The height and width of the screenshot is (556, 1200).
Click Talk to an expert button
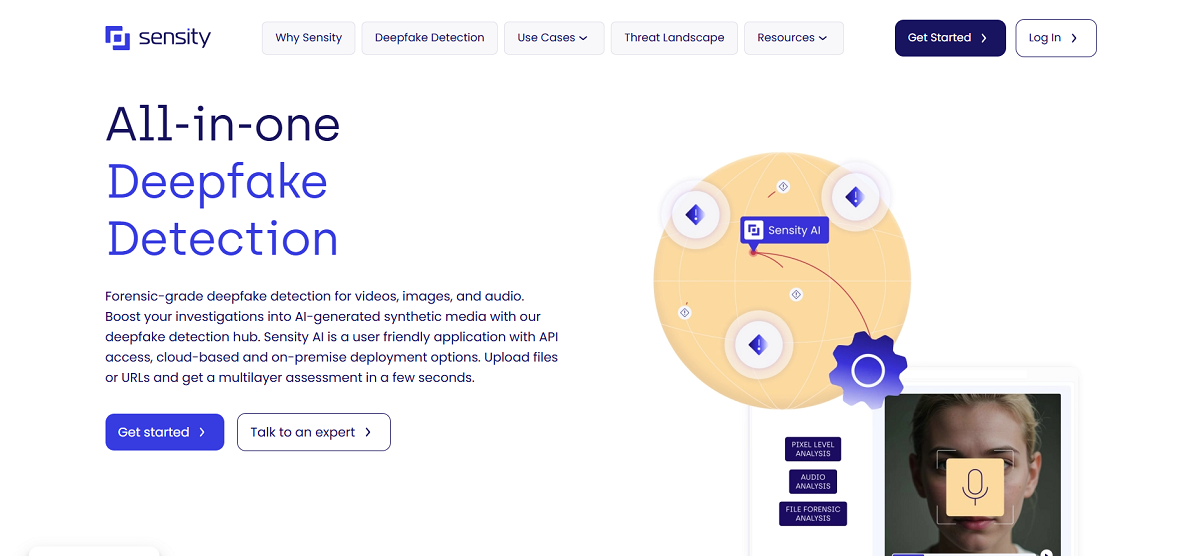click(313, 432)
